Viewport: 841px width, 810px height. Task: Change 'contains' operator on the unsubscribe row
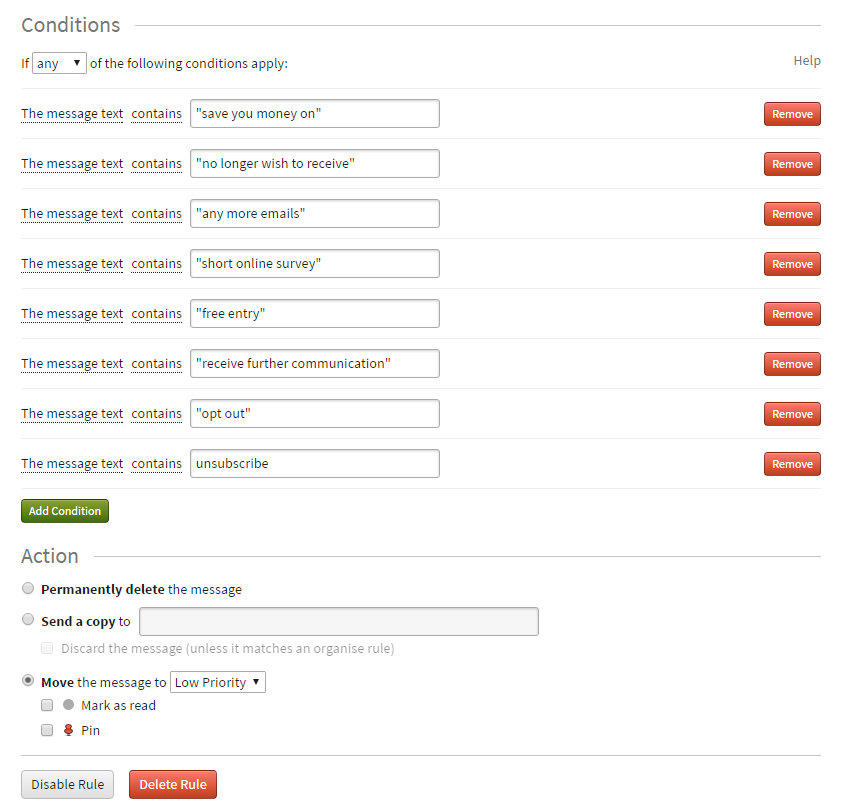click(x=157, y=463)
